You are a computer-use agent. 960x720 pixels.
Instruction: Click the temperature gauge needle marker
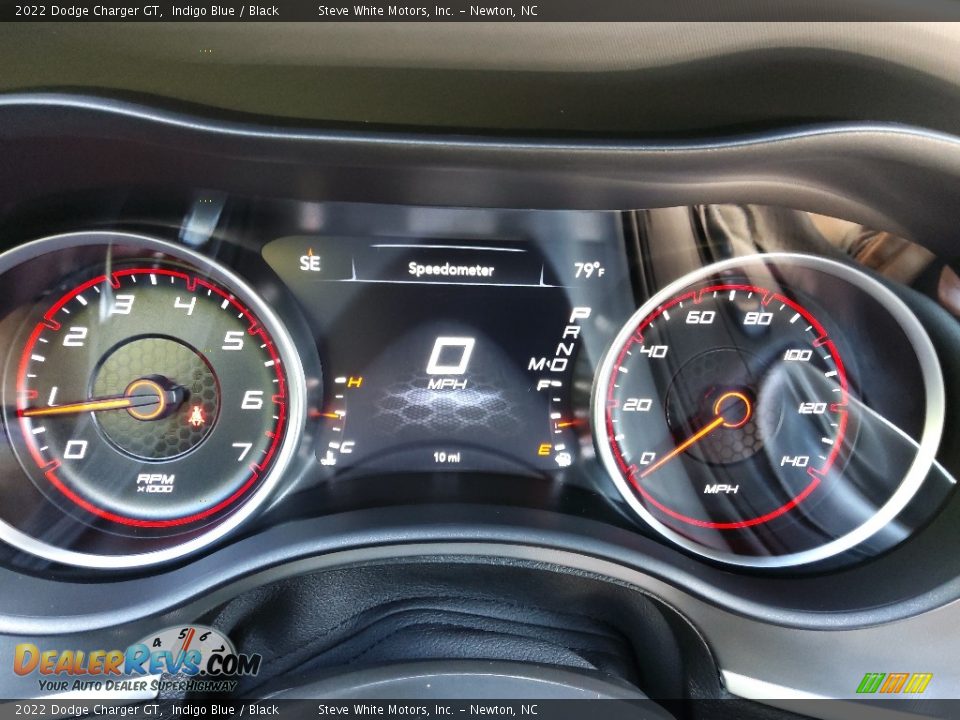pyautogui.click(x=324, y=415)
